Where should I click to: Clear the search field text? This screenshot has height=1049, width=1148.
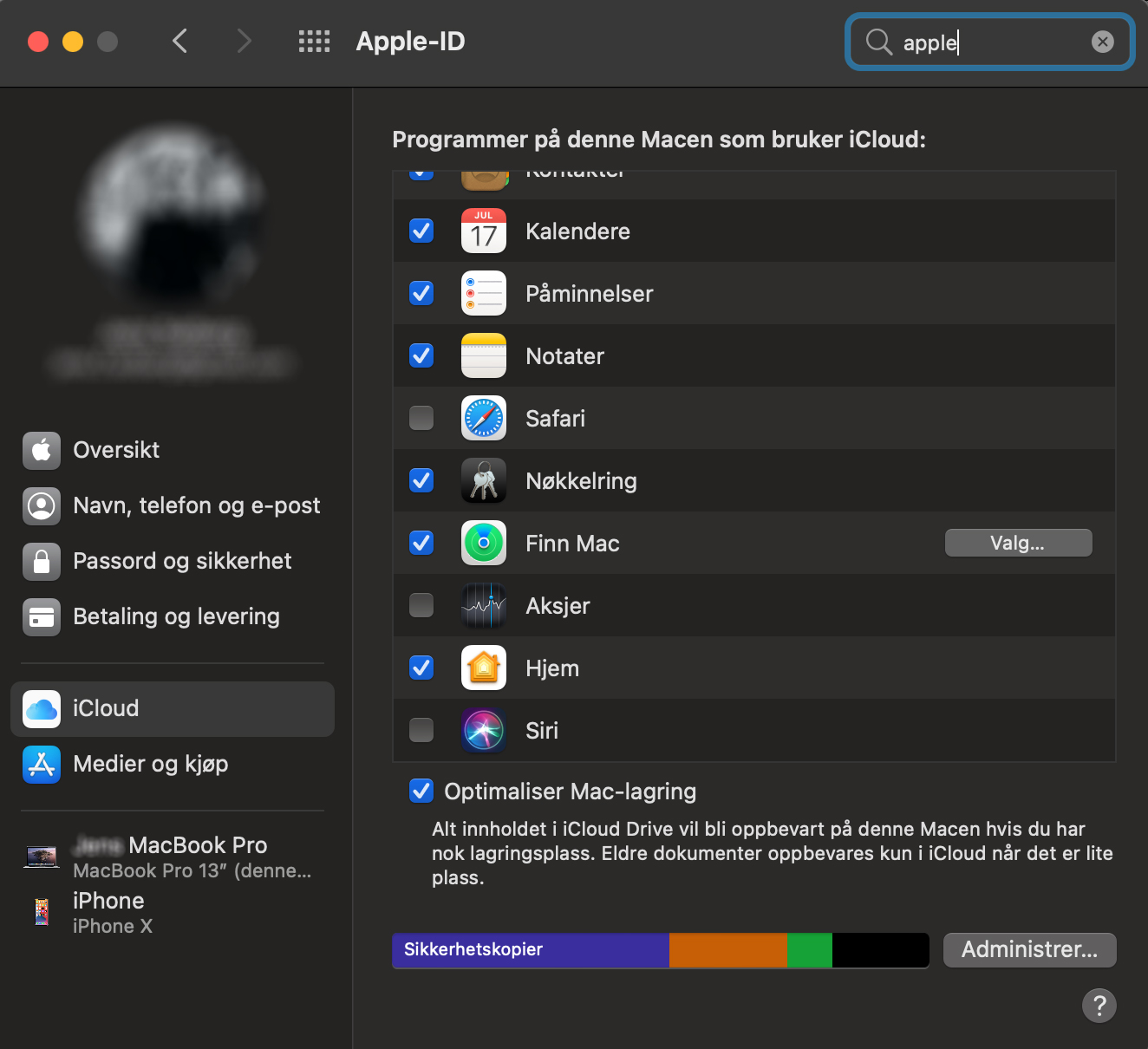pyautogui.click(x=1102, y=42)
